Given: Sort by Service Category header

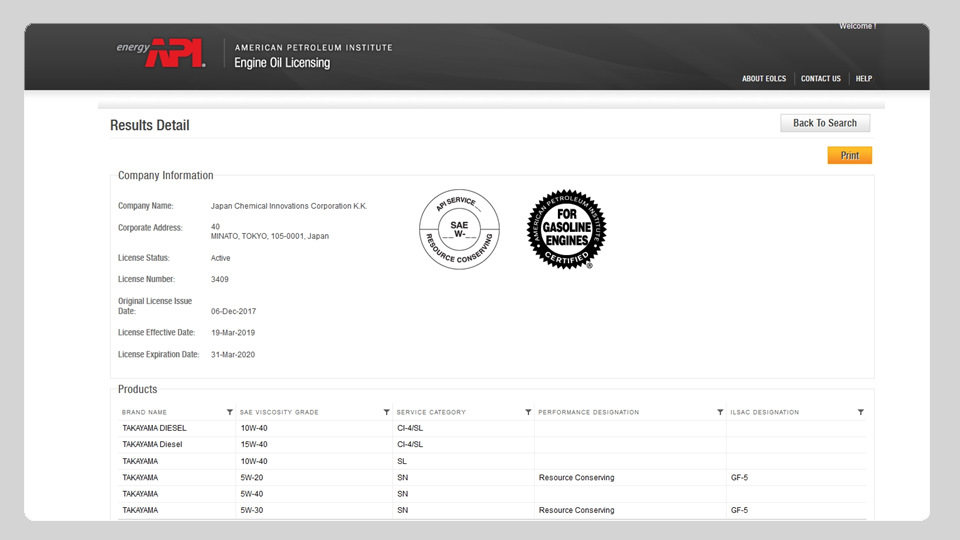Looking at the screenshot, I should click(x=431, y=412).
